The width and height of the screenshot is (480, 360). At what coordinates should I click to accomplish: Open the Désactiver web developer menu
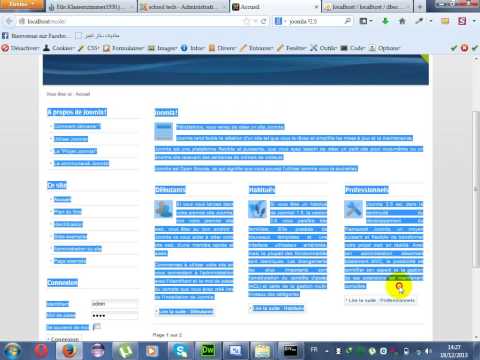click(x=21, y=48)
